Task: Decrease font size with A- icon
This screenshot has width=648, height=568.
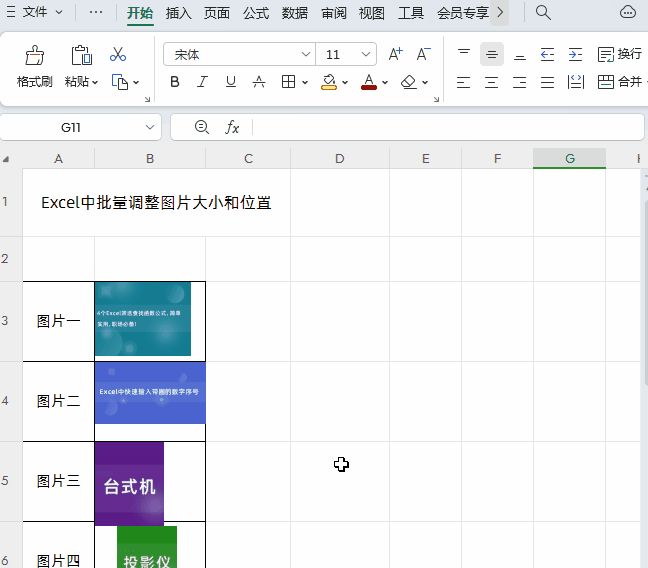Action: (423, 54)
